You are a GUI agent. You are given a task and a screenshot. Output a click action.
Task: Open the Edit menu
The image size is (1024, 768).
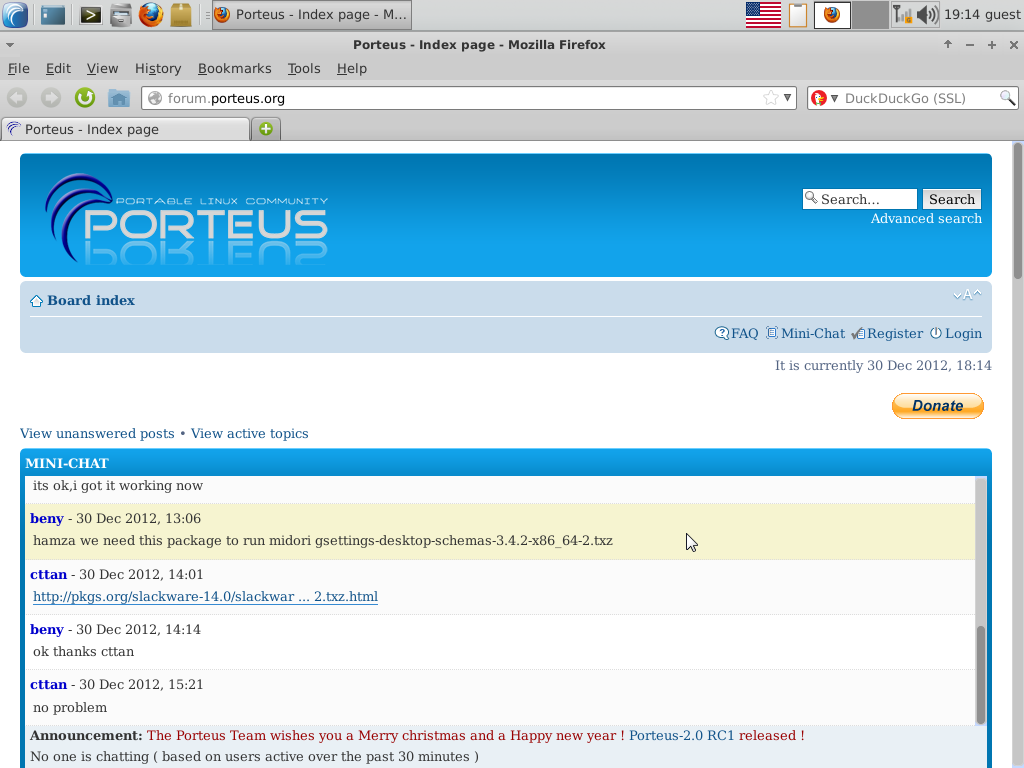coord(58,69)
